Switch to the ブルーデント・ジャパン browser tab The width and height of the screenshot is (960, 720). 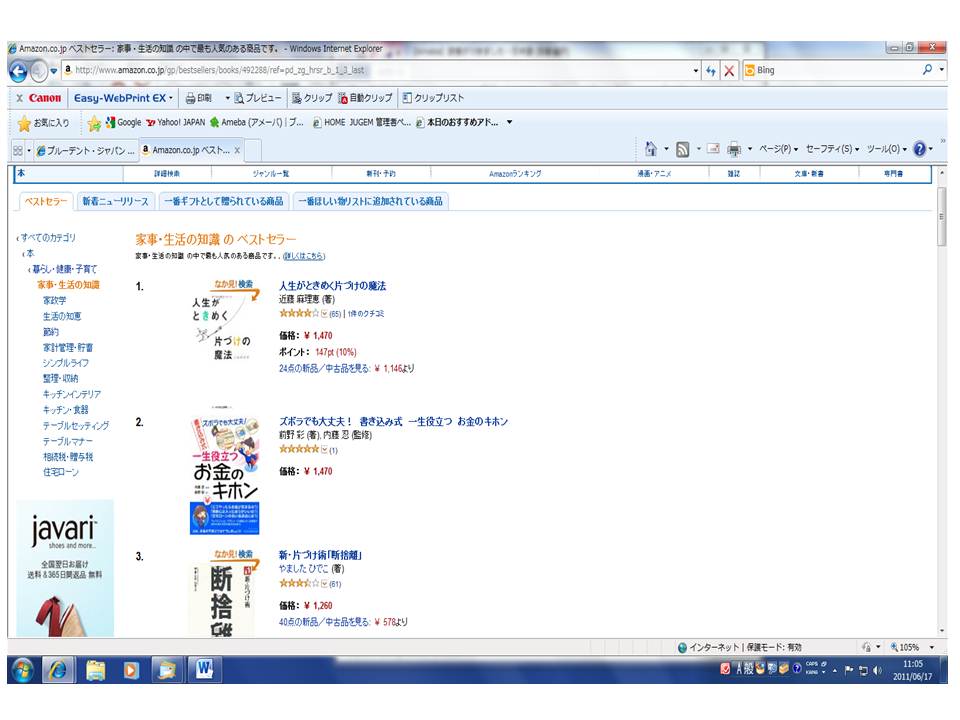86,150
